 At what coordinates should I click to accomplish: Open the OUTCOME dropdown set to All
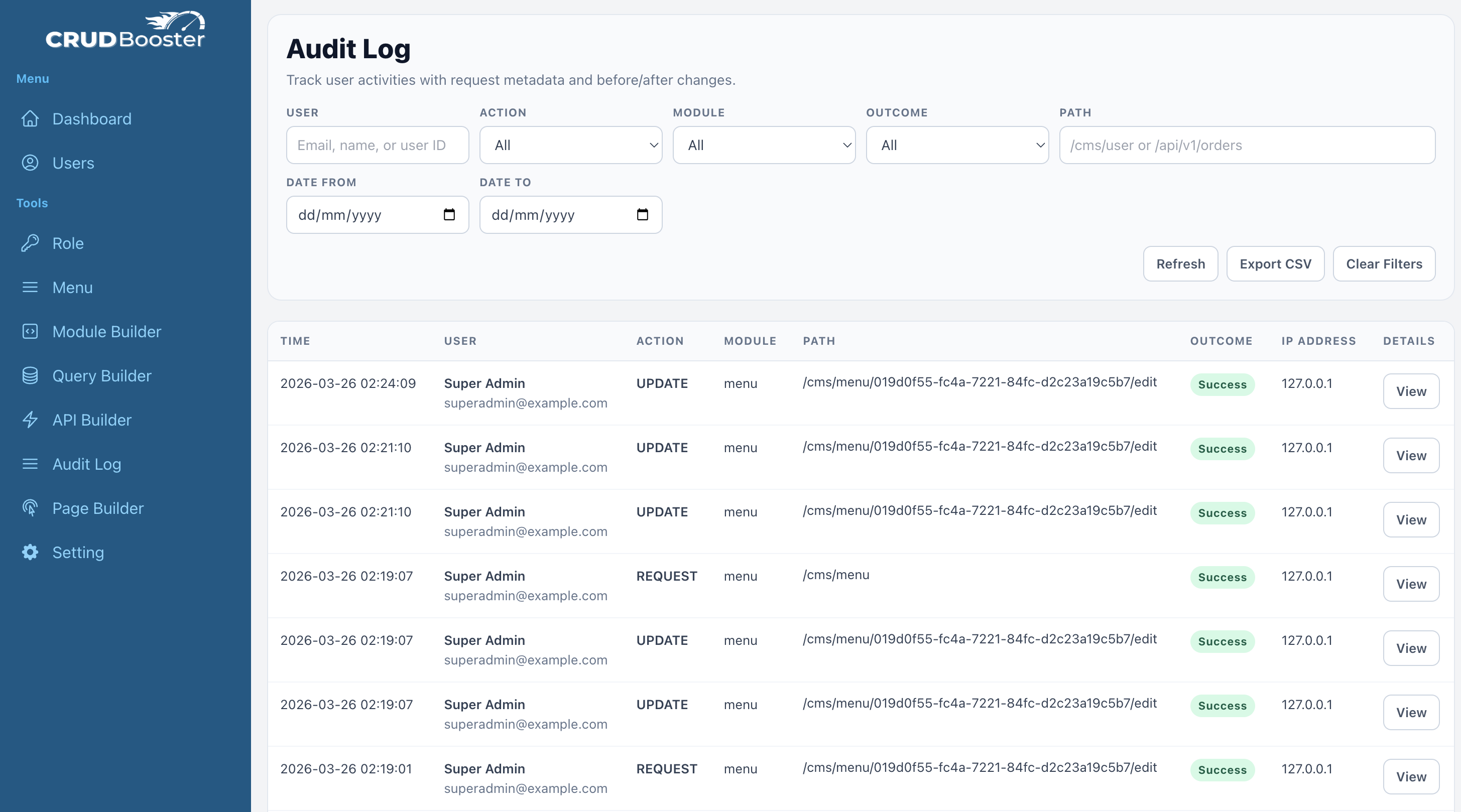(x=957, y=145)
